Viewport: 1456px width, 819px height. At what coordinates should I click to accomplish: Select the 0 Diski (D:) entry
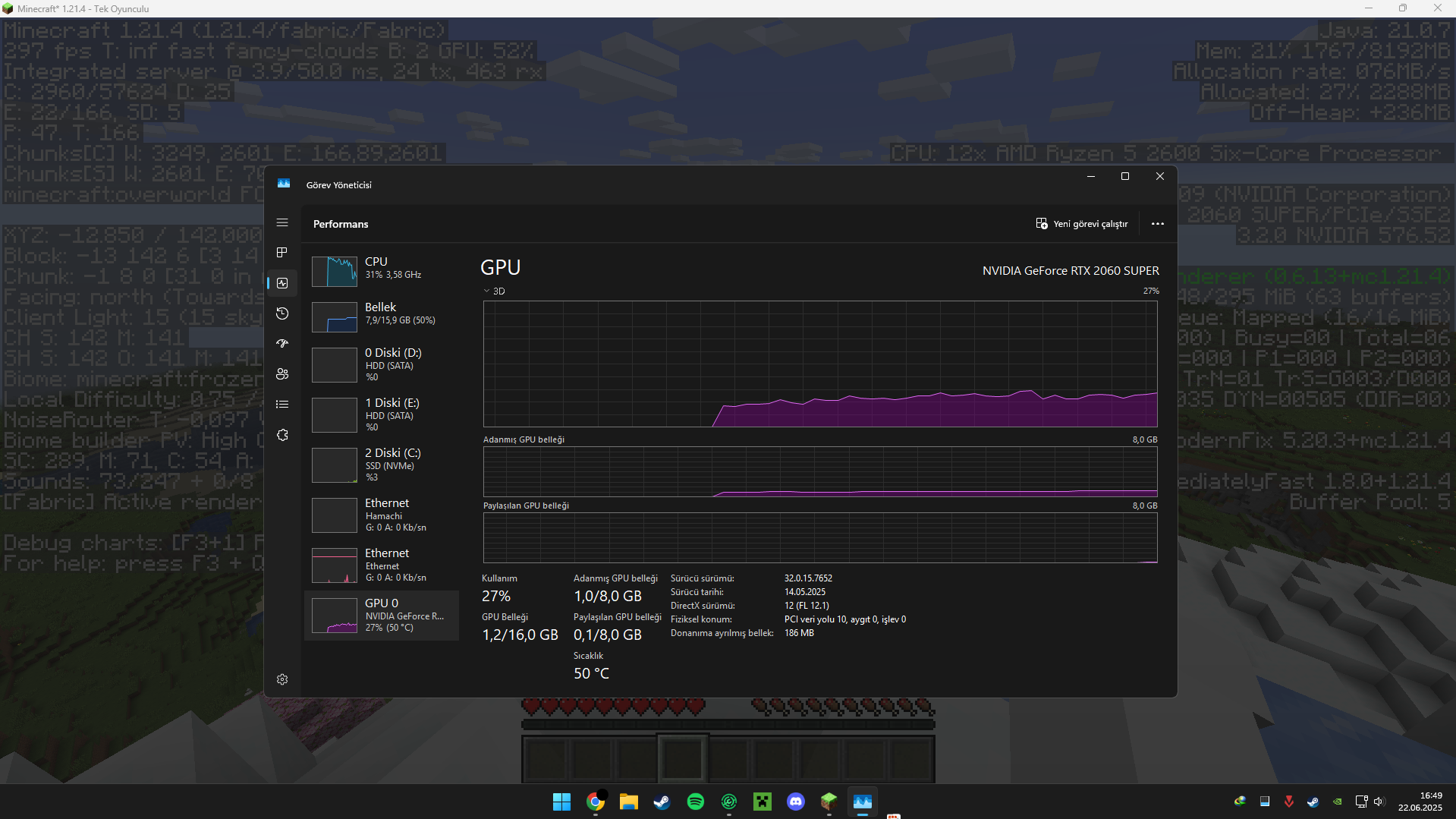point(382,364)
